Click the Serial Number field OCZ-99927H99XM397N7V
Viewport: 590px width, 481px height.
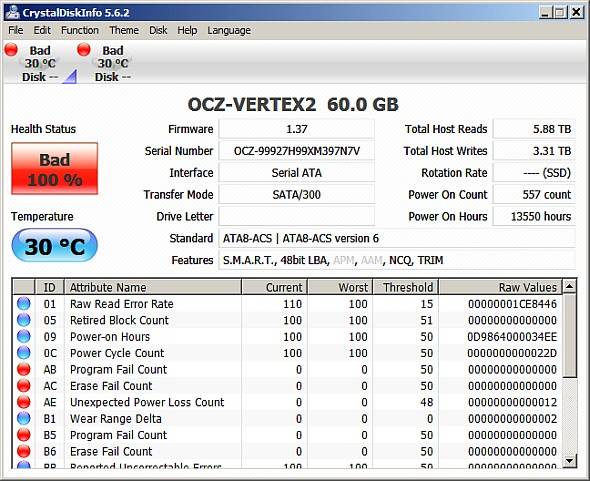[297, 151]
